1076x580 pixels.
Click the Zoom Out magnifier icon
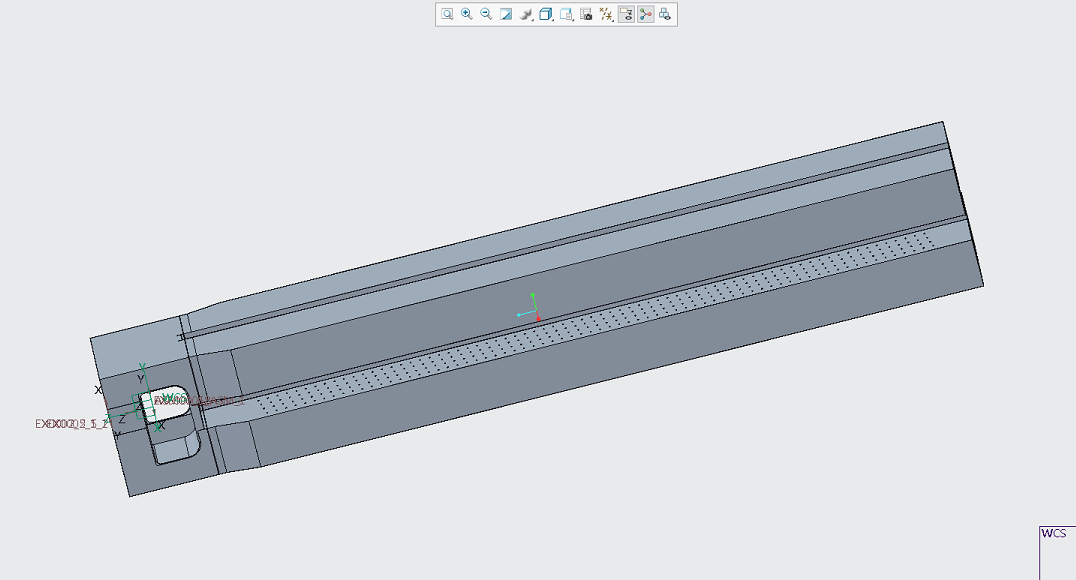[x=486, y=14]
